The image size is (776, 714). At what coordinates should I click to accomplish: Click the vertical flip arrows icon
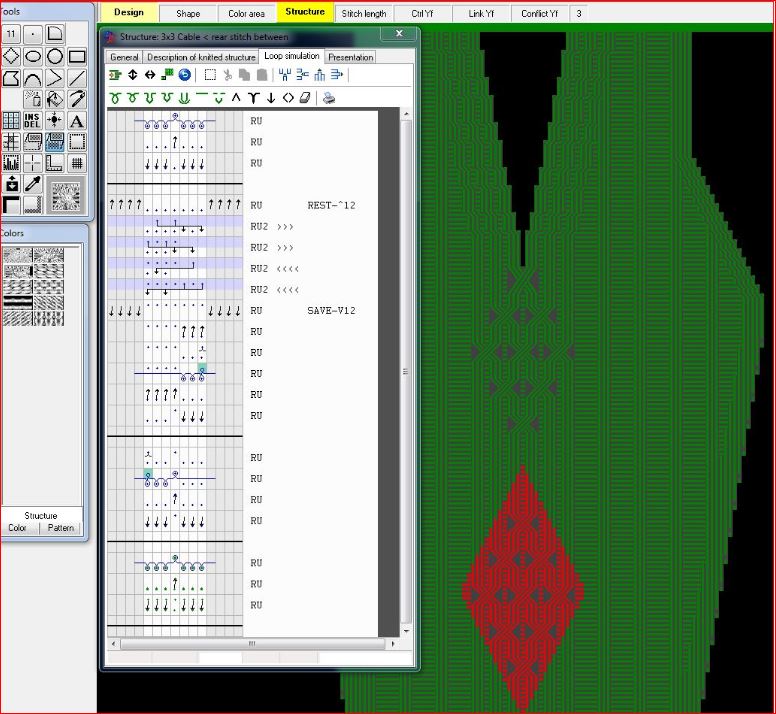click(133, 75)
